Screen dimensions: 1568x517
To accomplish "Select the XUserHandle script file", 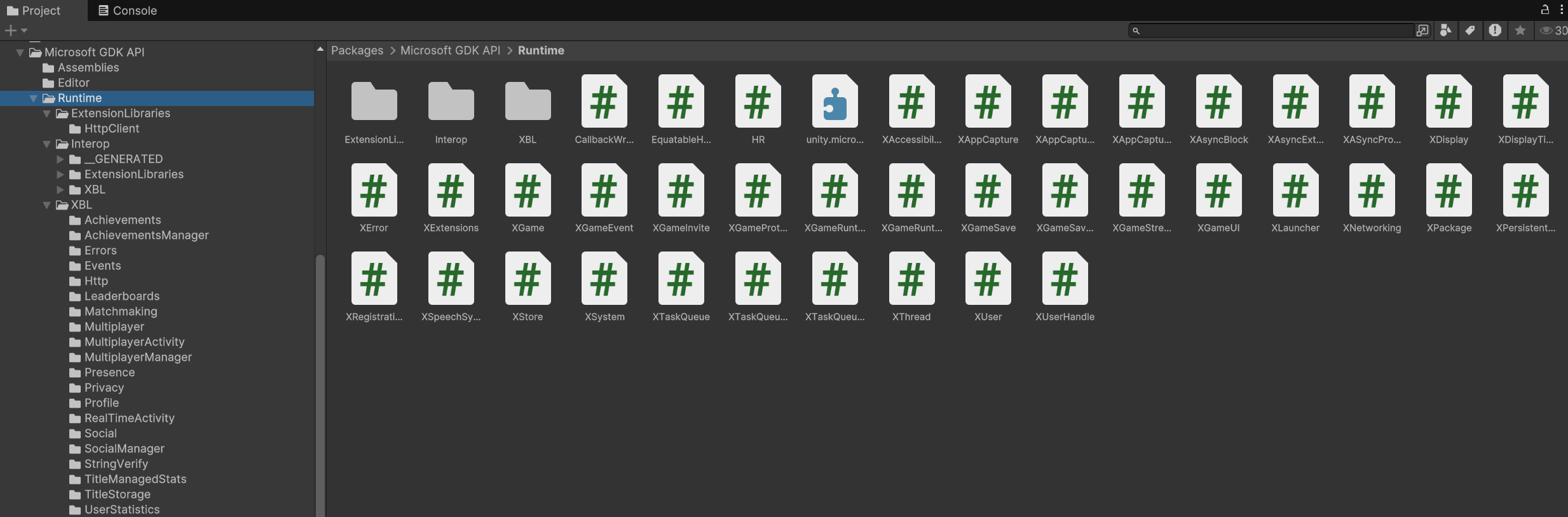I will [x=1065, y=287].
